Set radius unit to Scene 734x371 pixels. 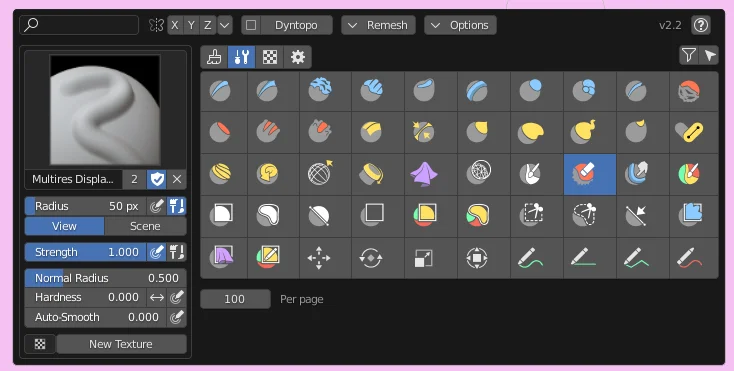[x=145, y=226]
